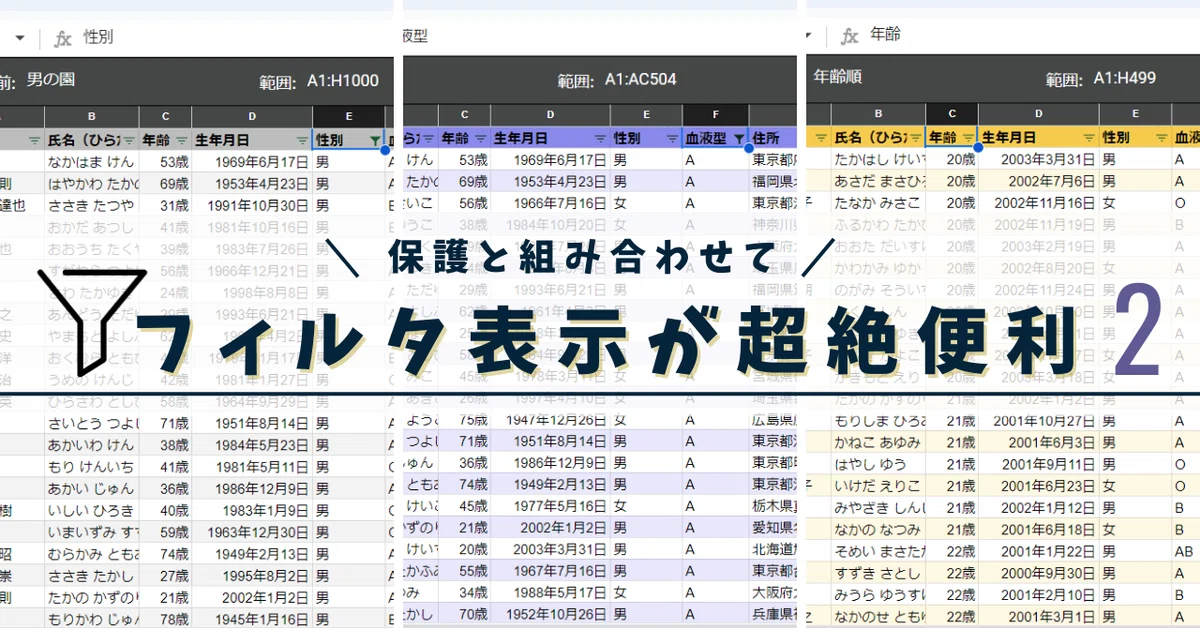Open the filter icon on 年齢 header in the right sheet
This screenshot has height=628, width=1200.
[967, 137]
